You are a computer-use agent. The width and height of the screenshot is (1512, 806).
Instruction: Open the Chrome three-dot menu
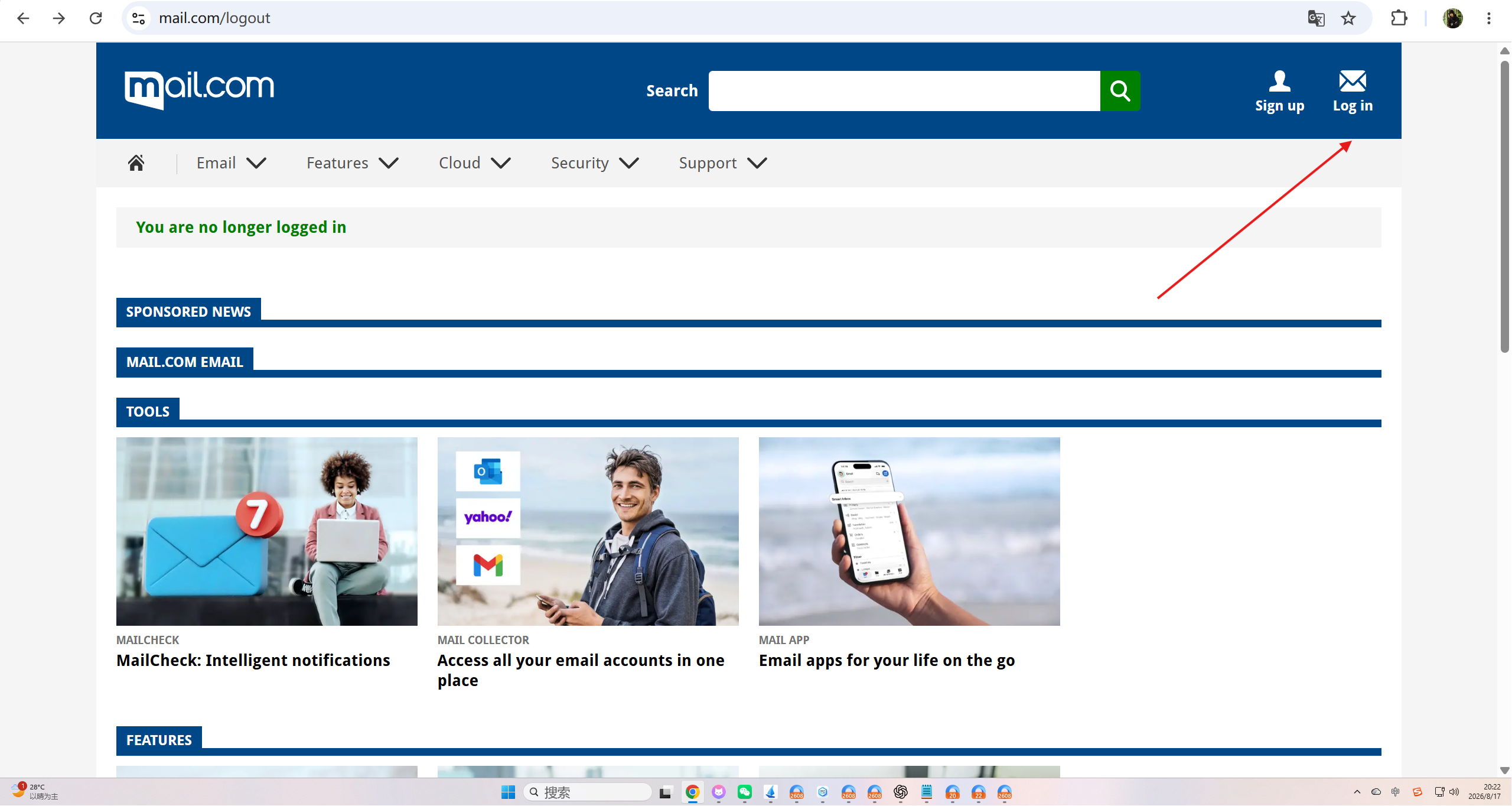pyautogui.click(x=1489, y=18)
